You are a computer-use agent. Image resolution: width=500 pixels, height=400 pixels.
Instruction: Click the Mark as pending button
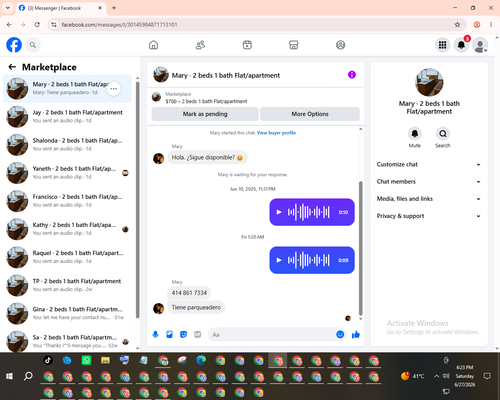click(x=205, y=114)
